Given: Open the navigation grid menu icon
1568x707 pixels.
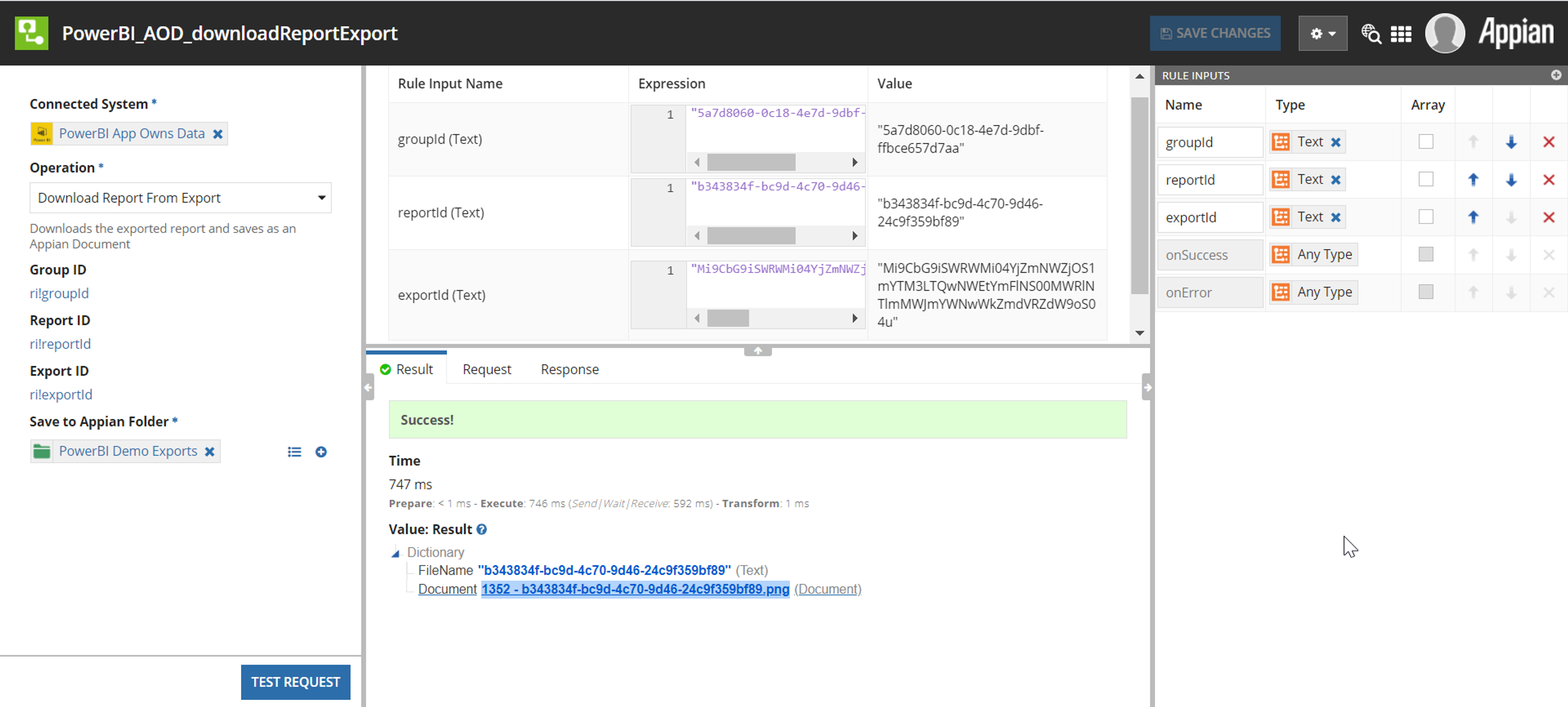Looking at the screenshot, I should pyautogui.click(x=1401, y=34).
